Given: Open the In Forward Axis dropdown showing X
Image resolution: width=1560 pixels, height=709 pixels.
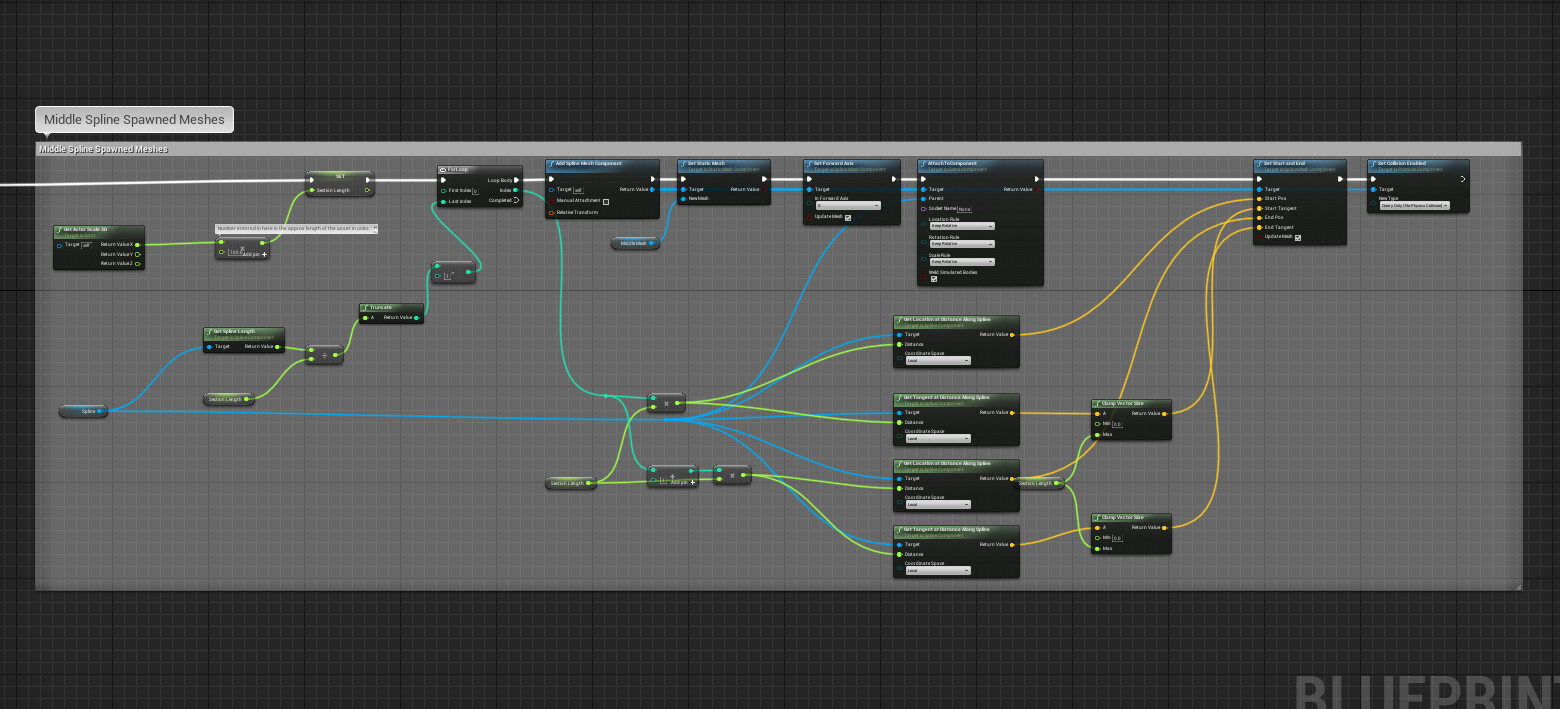Looking at the screenshot, I should pyautogui.click(x=848, y=205).
